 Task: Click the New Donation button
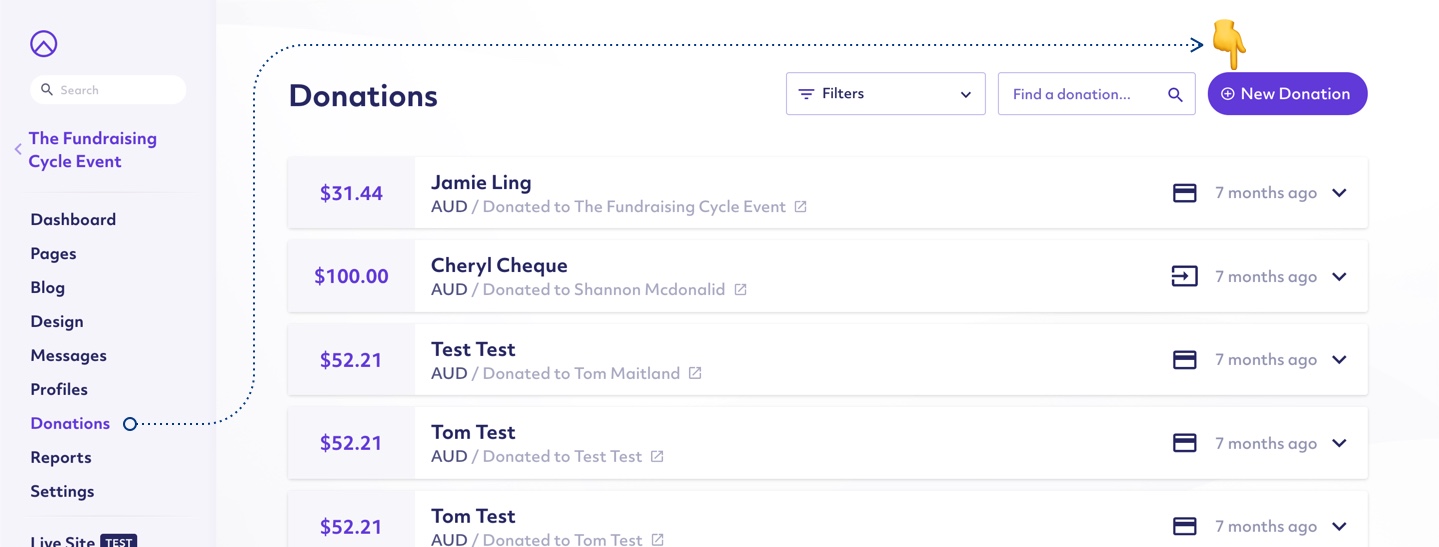1287,93
